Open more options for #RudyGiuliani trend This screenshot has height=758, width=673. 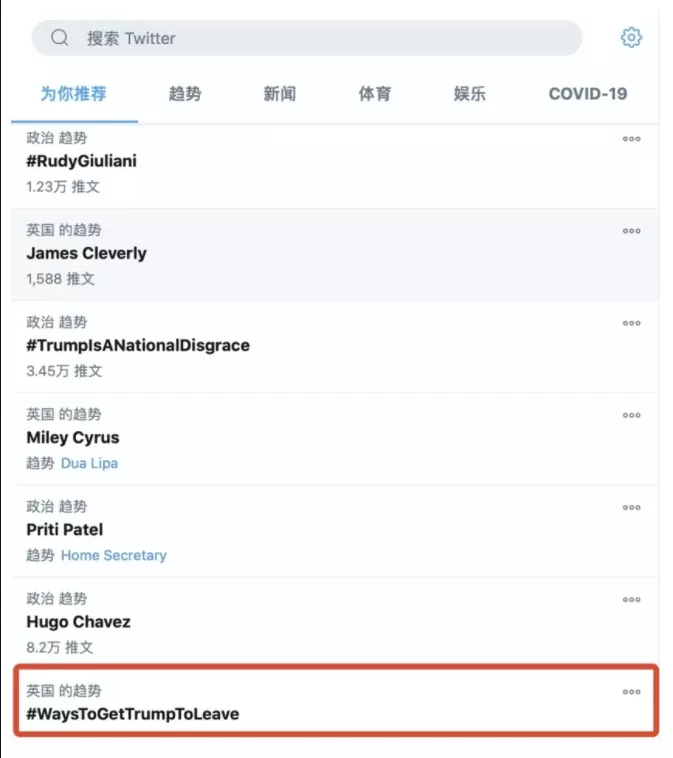pyautogui.click(x=631, y=139)
